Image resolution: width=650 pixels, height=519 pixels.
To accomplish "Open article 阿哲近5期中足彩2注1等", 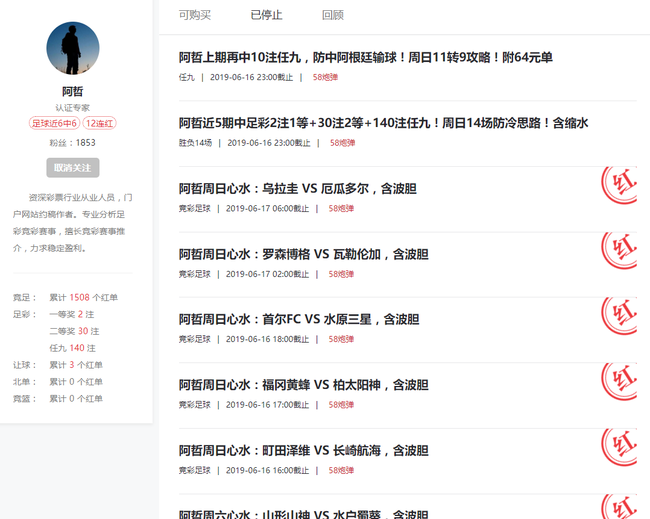I will [x=383, y=123].
